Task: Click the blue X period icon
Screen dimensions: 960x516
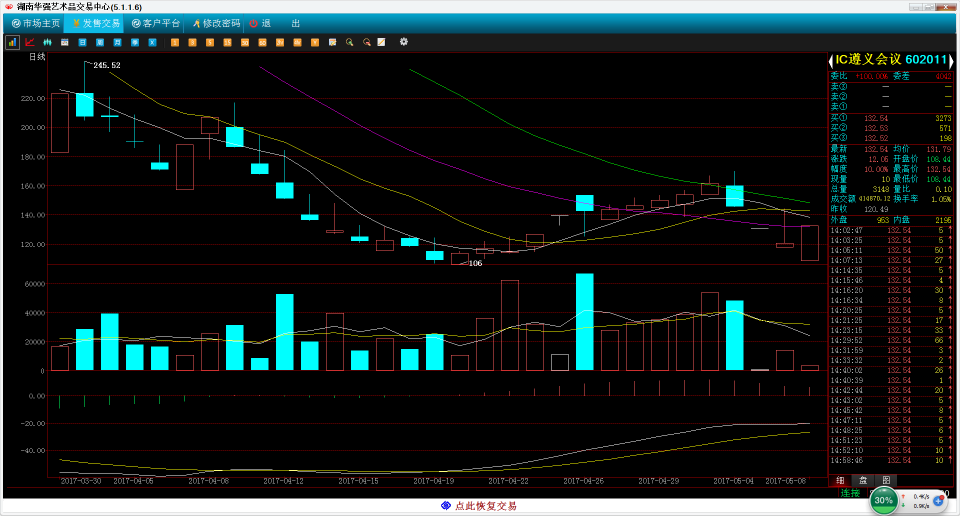Action: pyautogui.click(x=152, y=42)
